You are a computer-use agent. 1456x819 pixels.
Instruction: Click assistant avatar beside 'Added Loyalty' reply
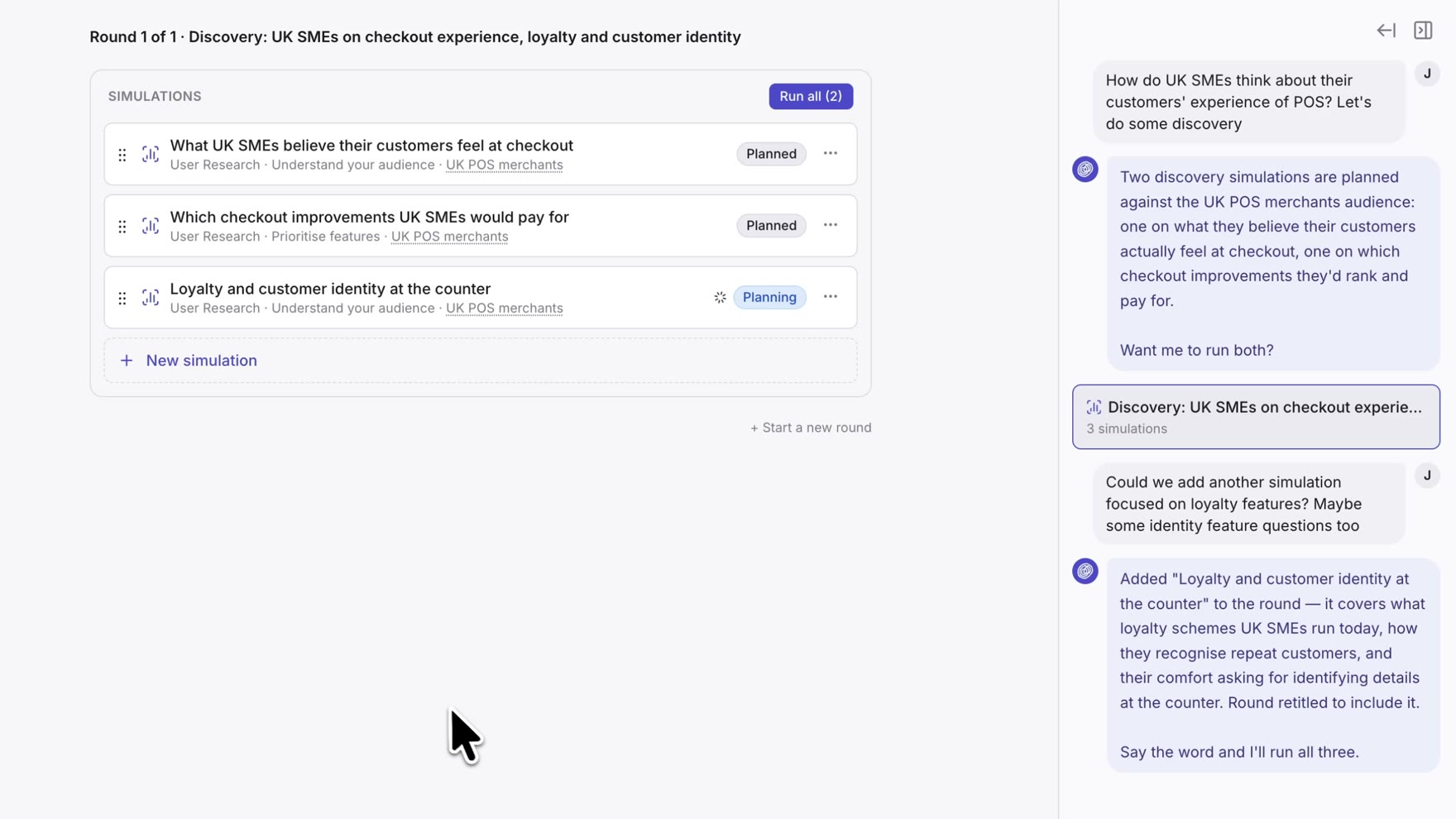coord(1085,571)
